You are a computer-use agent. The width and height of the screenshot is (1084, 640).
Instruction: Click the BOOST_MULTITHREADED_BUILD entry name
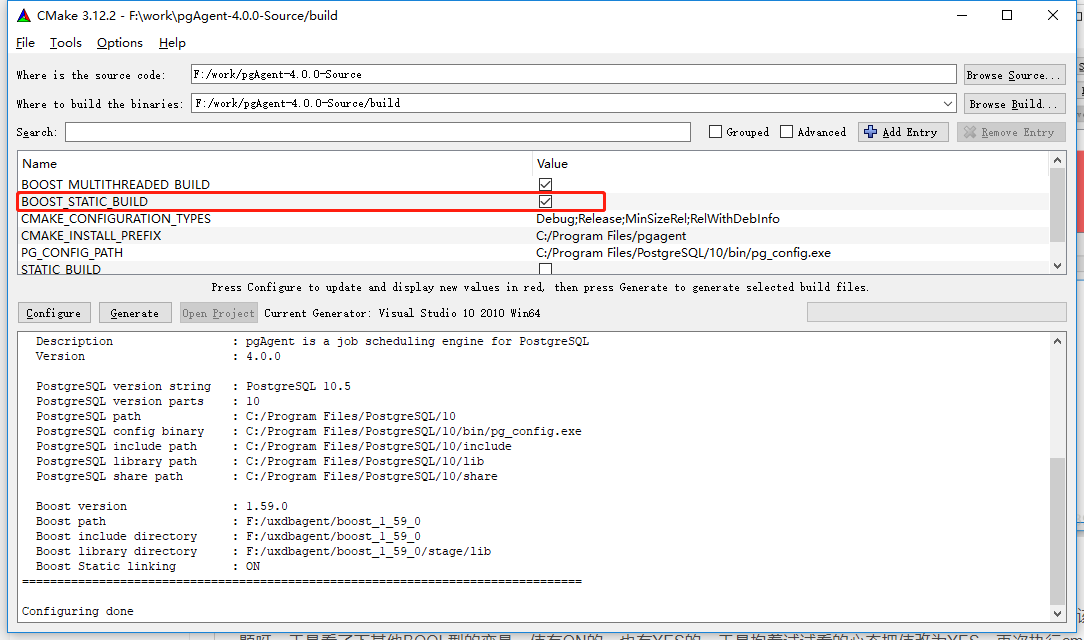pos(115,185)
